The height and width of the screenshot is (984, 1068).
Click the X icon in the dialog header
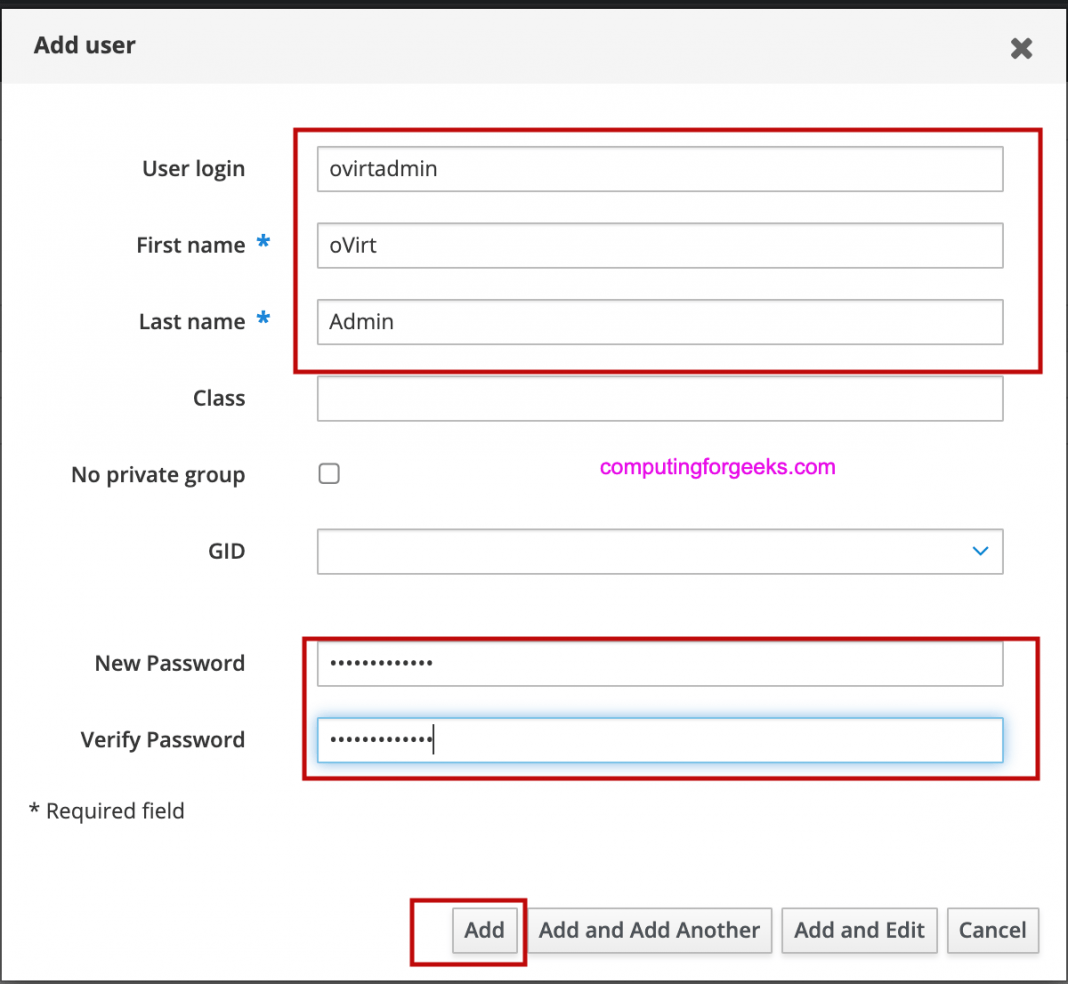coord(1021,48)
